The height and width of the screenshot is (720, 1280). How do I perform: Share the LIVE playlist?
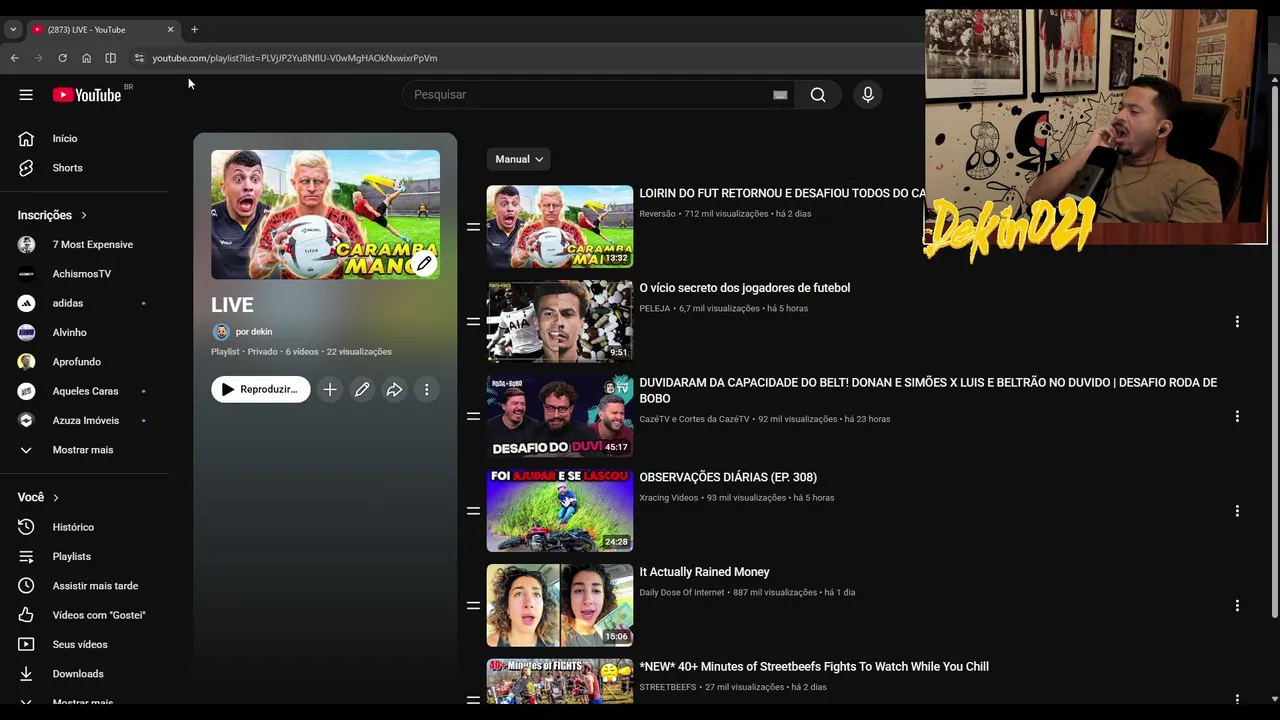(394, 390)
